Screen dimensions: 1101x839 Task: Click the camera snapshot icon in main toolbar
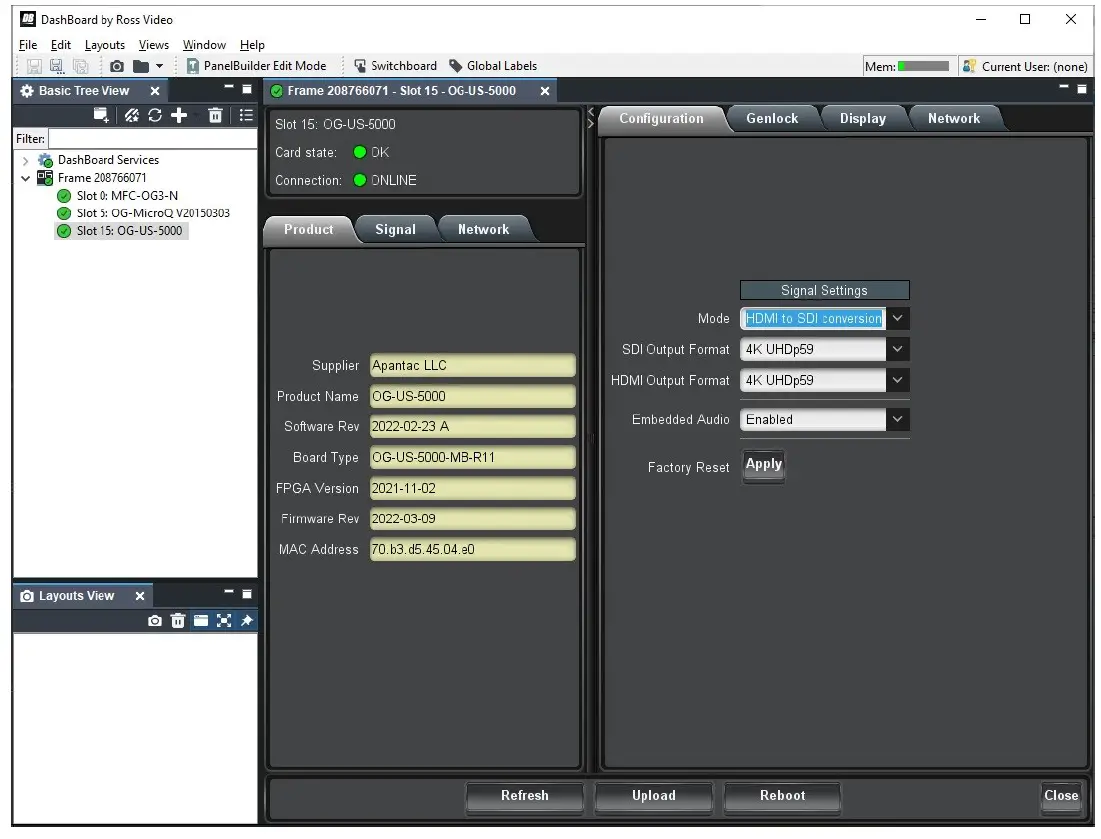[117, 66]
